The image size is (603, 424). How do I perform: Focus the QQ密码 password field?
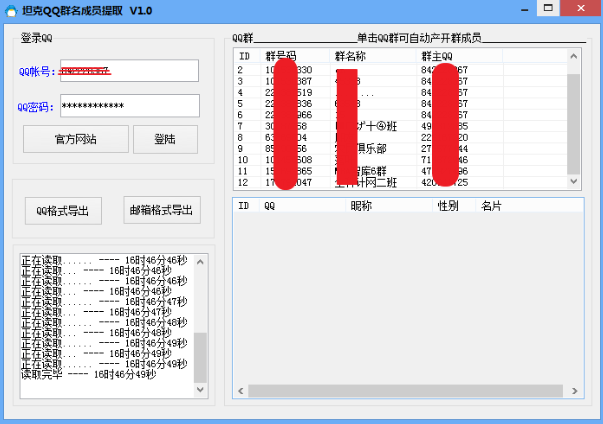click(130, 106)
